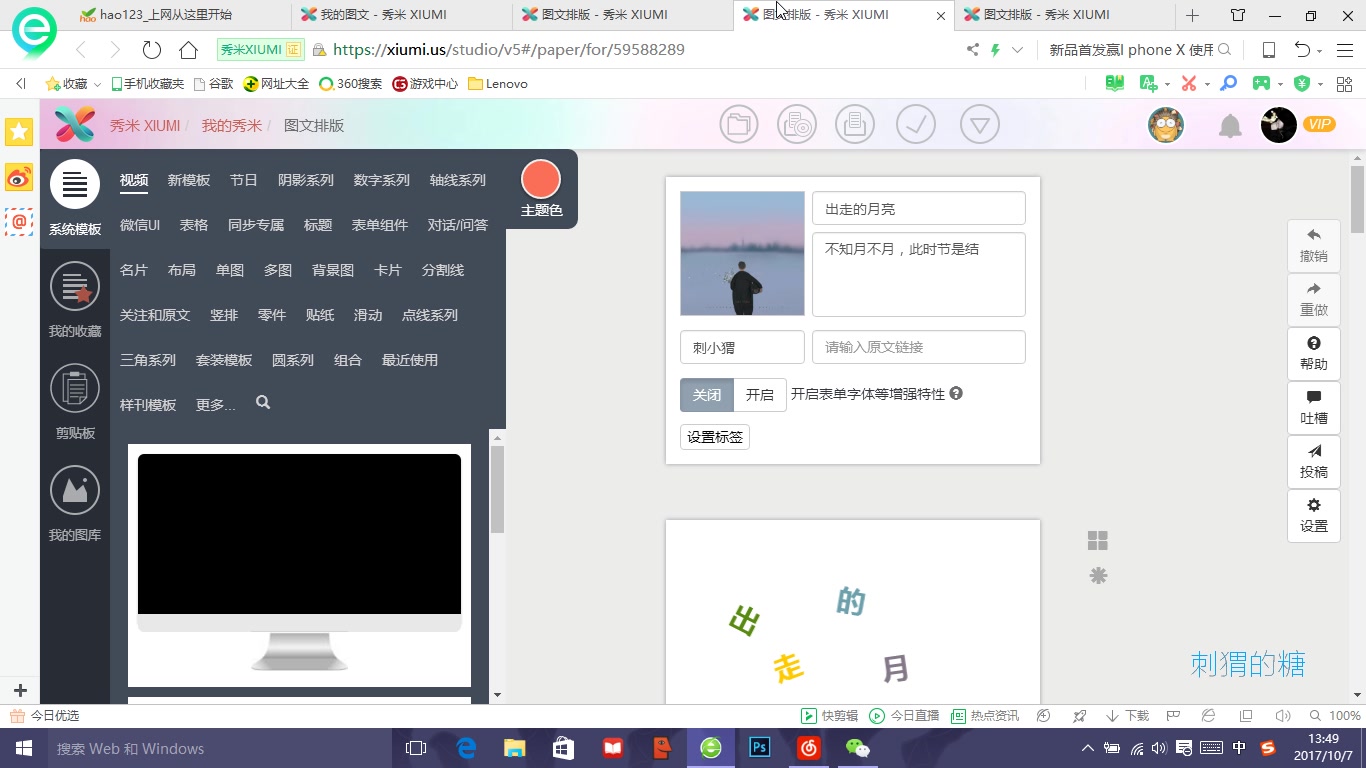Select the 贴纸 template category
Screen dimensions: 1366x768
[319, 314]
